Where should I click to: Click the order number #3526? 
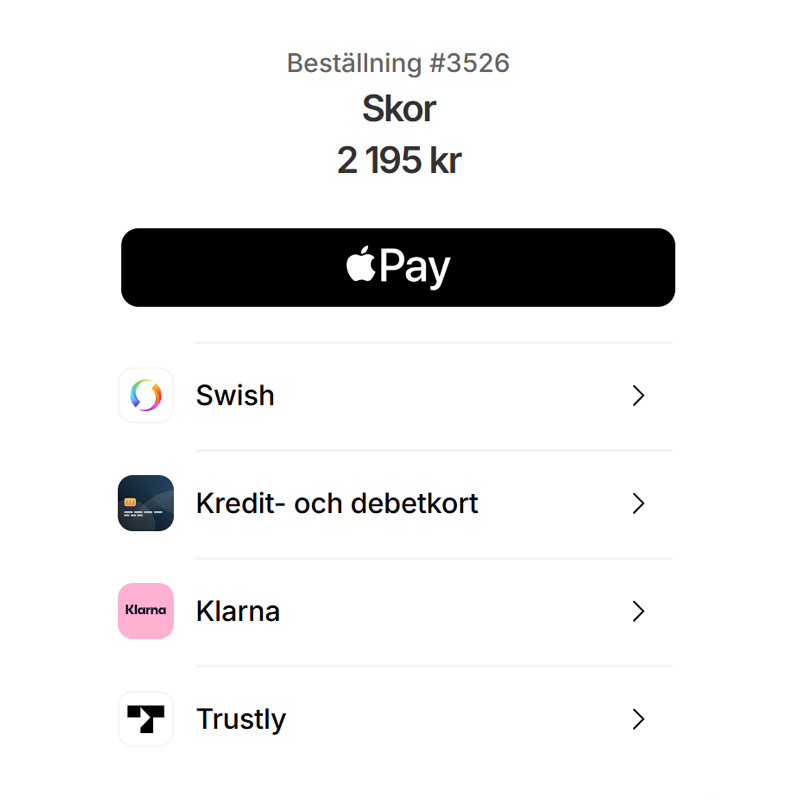(x=469, y=63)
